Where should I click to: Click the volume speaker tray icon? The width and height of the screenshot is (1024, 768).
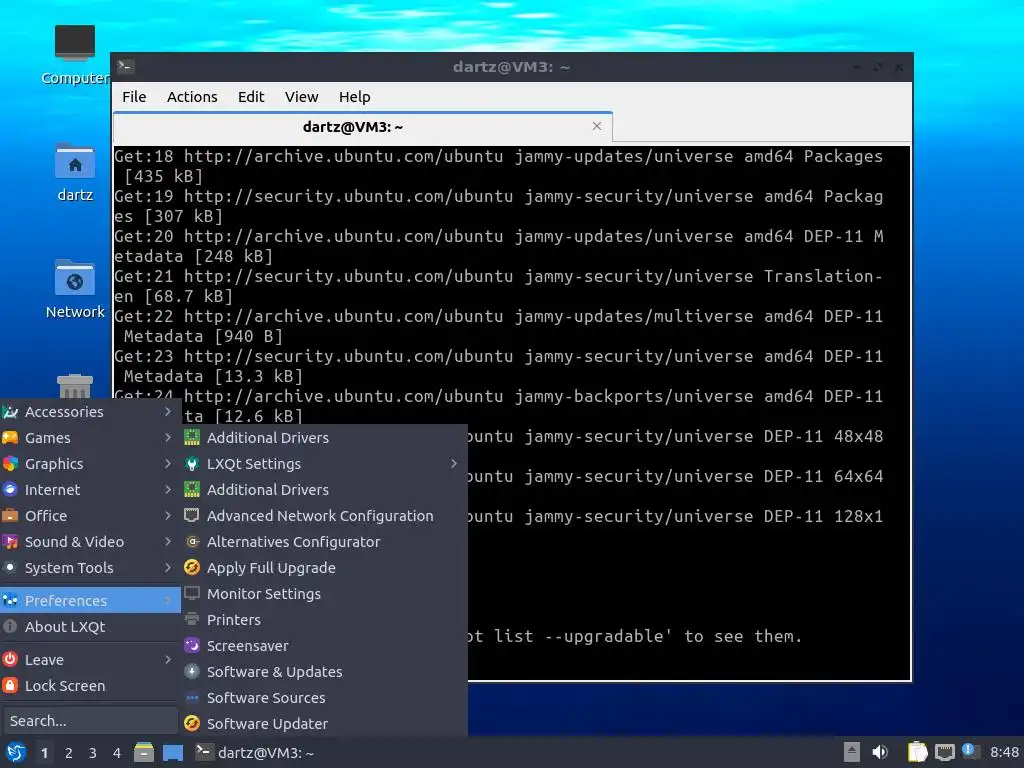point(880,752)
